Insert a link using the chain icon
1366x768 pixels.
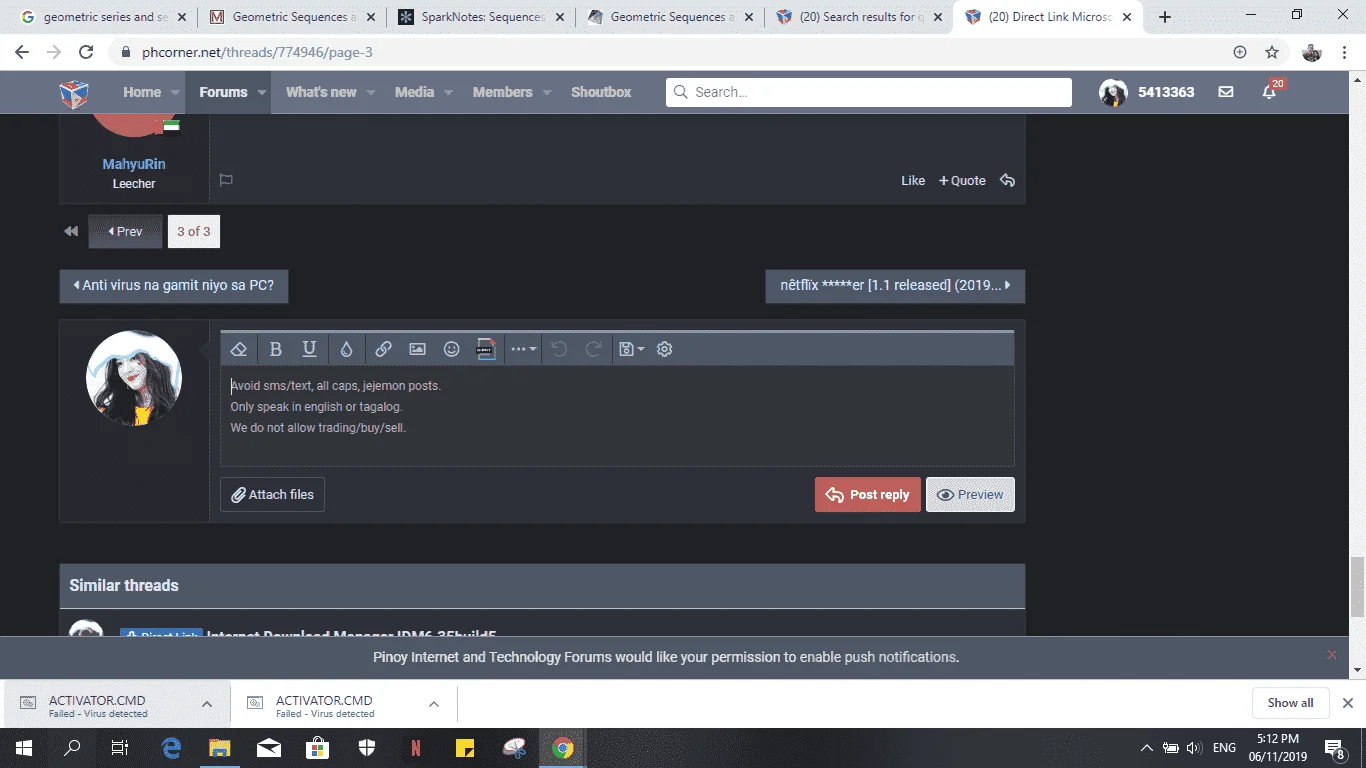pos(384,349)
